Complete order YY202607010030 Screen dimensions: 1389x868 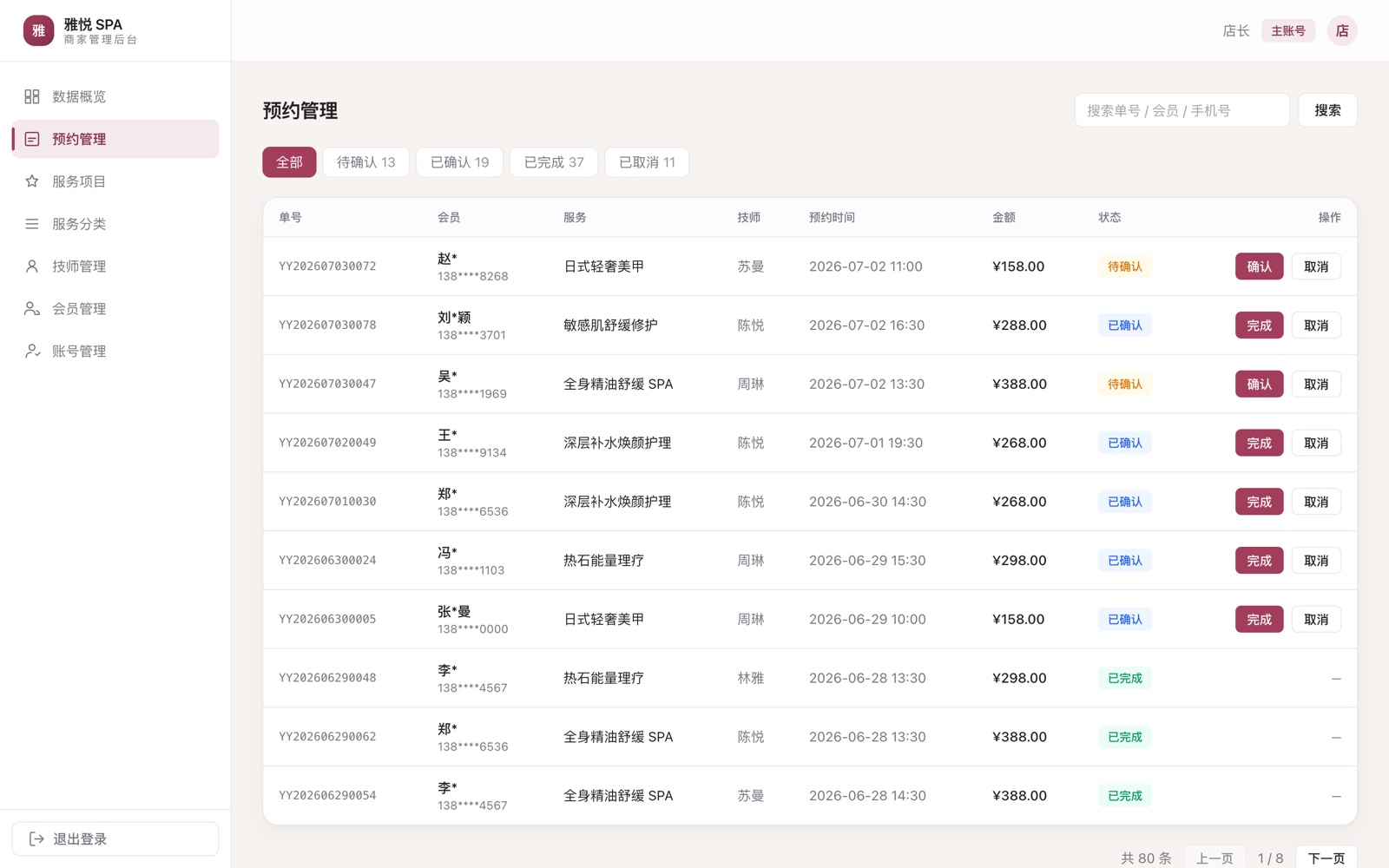(x=1259, y=502)
